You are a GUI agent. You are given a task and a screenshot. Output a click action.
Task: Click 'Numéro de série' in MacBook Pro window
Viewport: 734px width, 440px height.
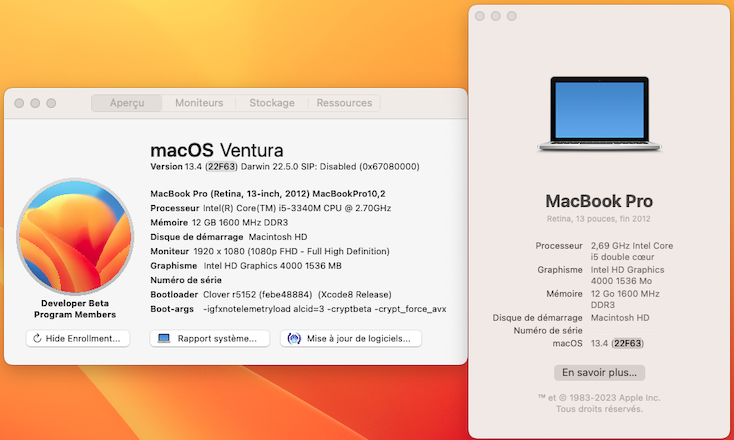point(548,330)
